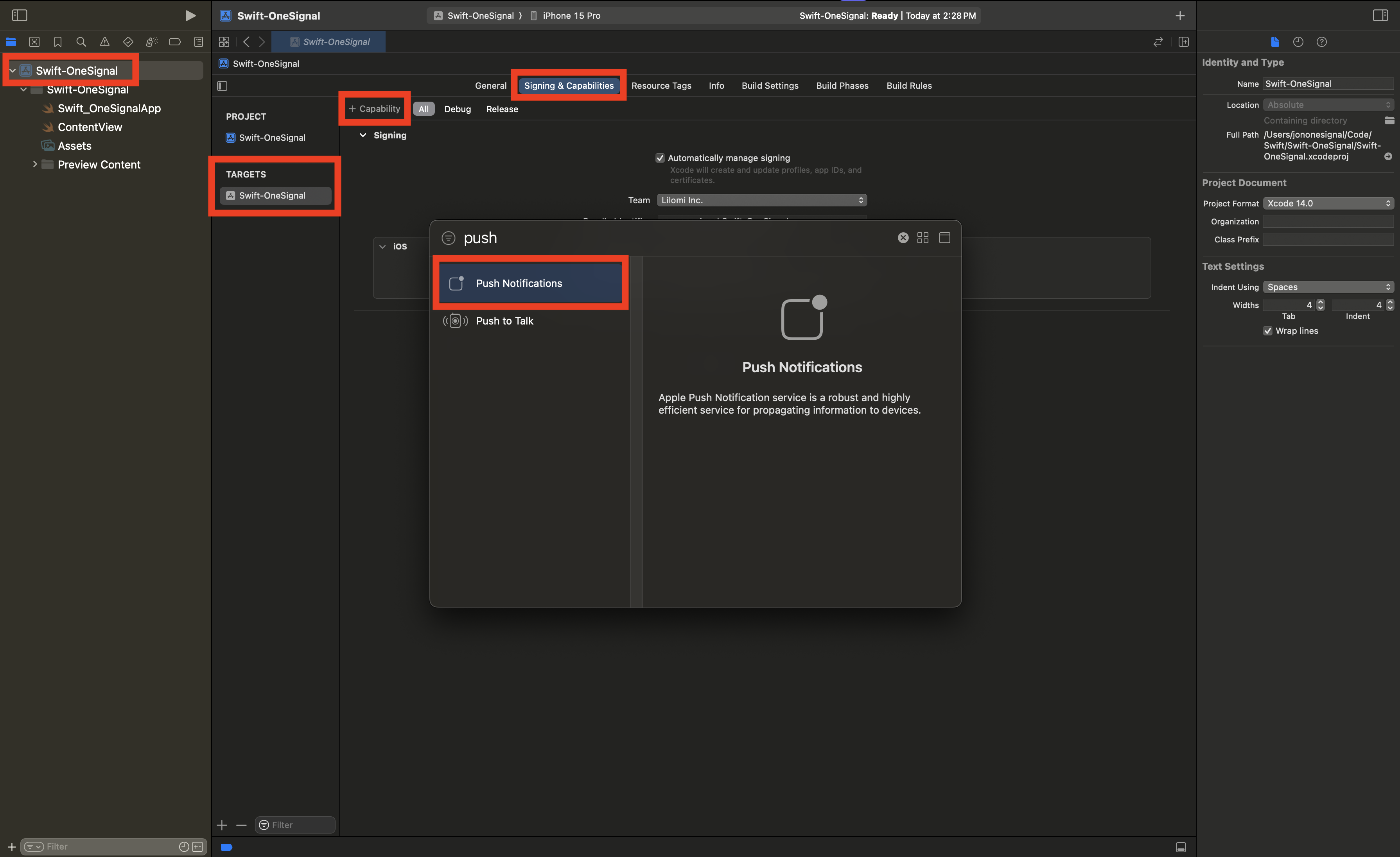Select the Release configuration filter

[502, 109]
